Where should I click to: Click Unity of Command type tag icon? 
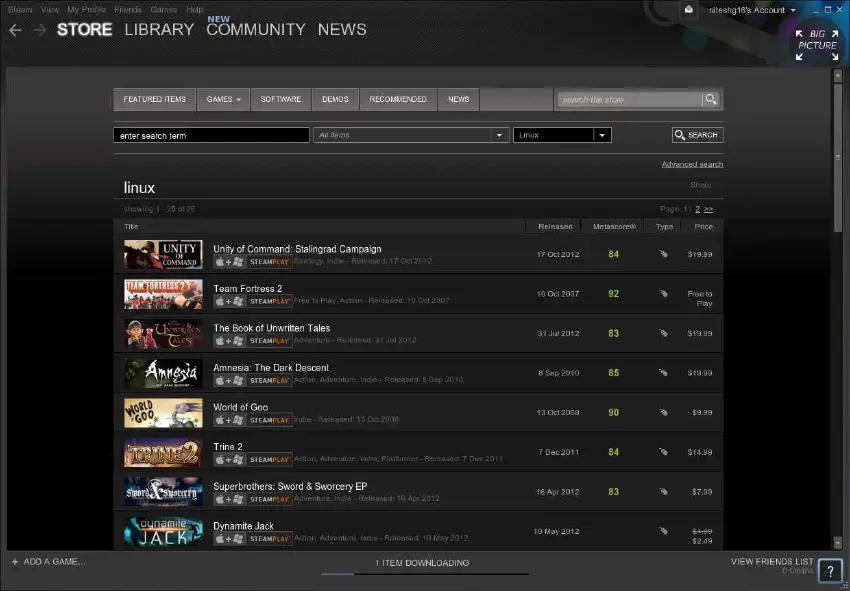(x=663, y=254)
